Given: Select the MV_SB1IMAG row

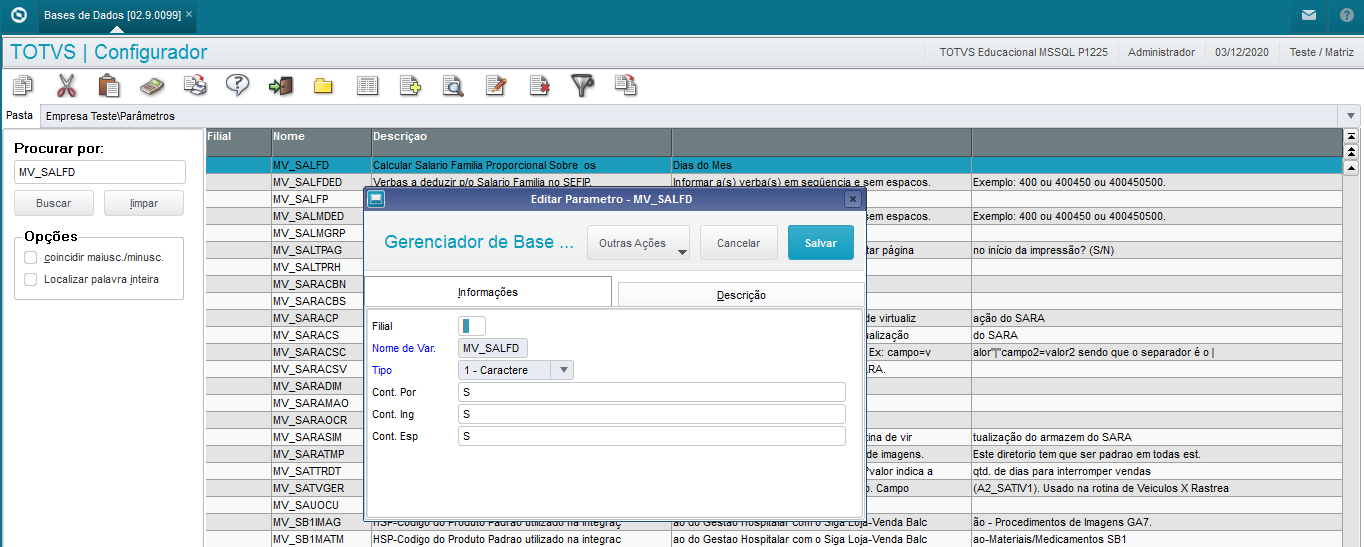Looking at the screenshot, I should pos(773,522).
